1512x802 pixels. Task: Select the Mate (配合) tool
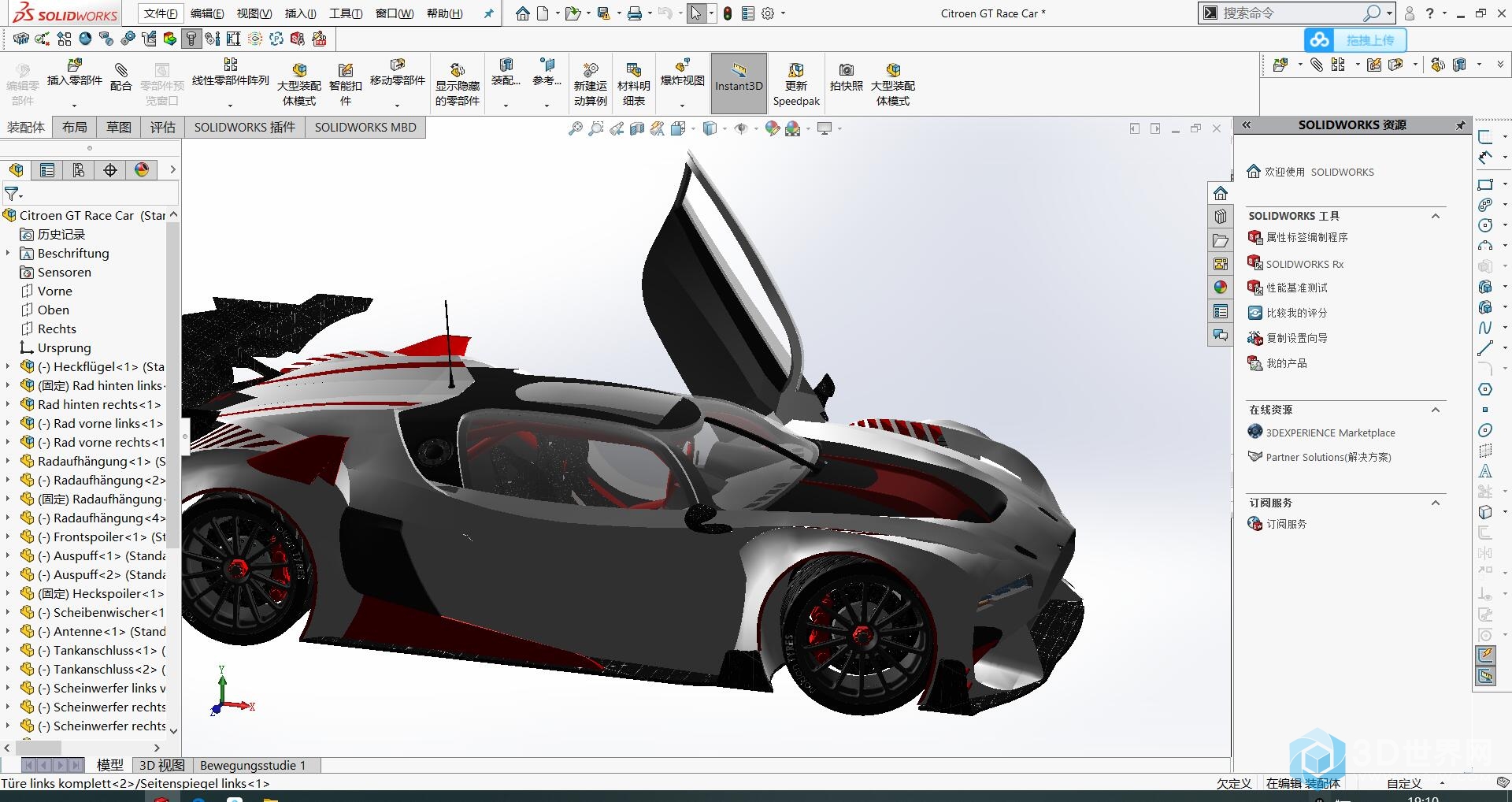(120, 77)
